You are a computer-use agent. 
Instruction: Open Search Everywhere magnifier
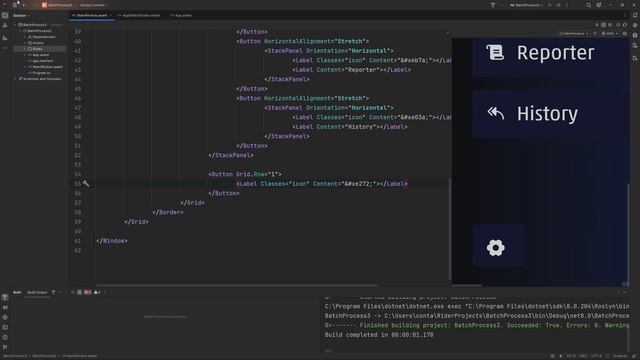(x=589, y=5)
